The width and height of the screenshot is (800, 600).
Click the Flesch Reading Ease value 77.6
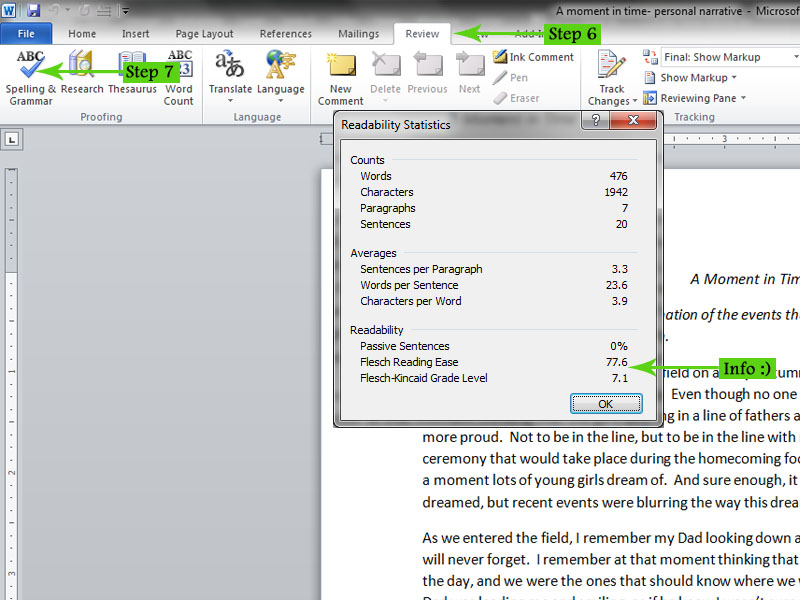click(x=616, y=362)
